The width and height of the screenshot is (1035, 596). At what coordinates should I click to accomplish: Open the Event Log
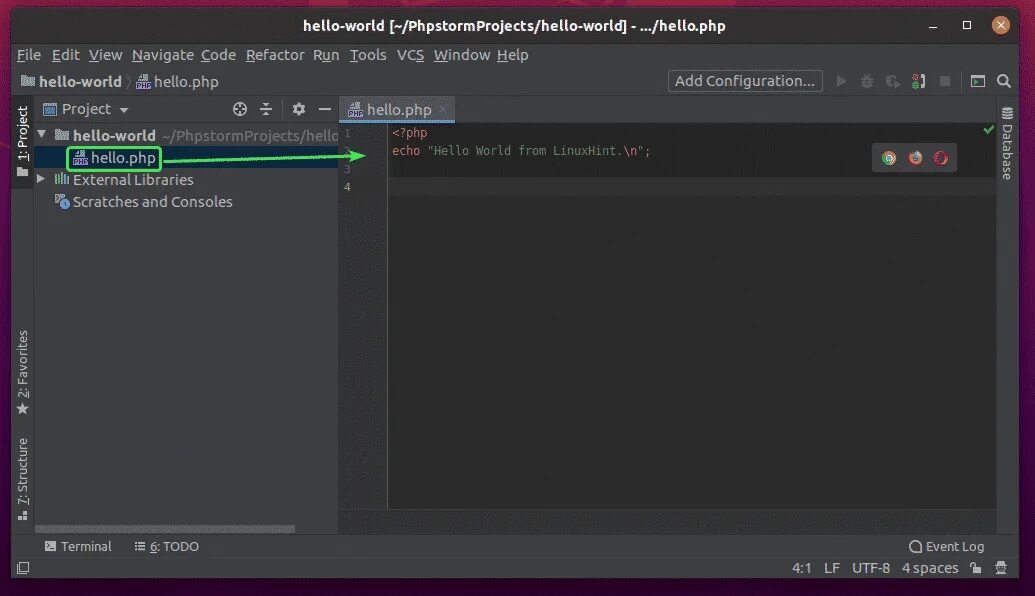coord(947,546)
